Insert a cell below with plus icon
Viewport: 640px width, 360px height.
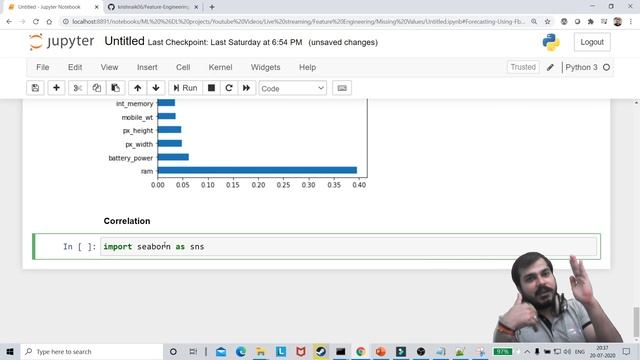point(56,88)
